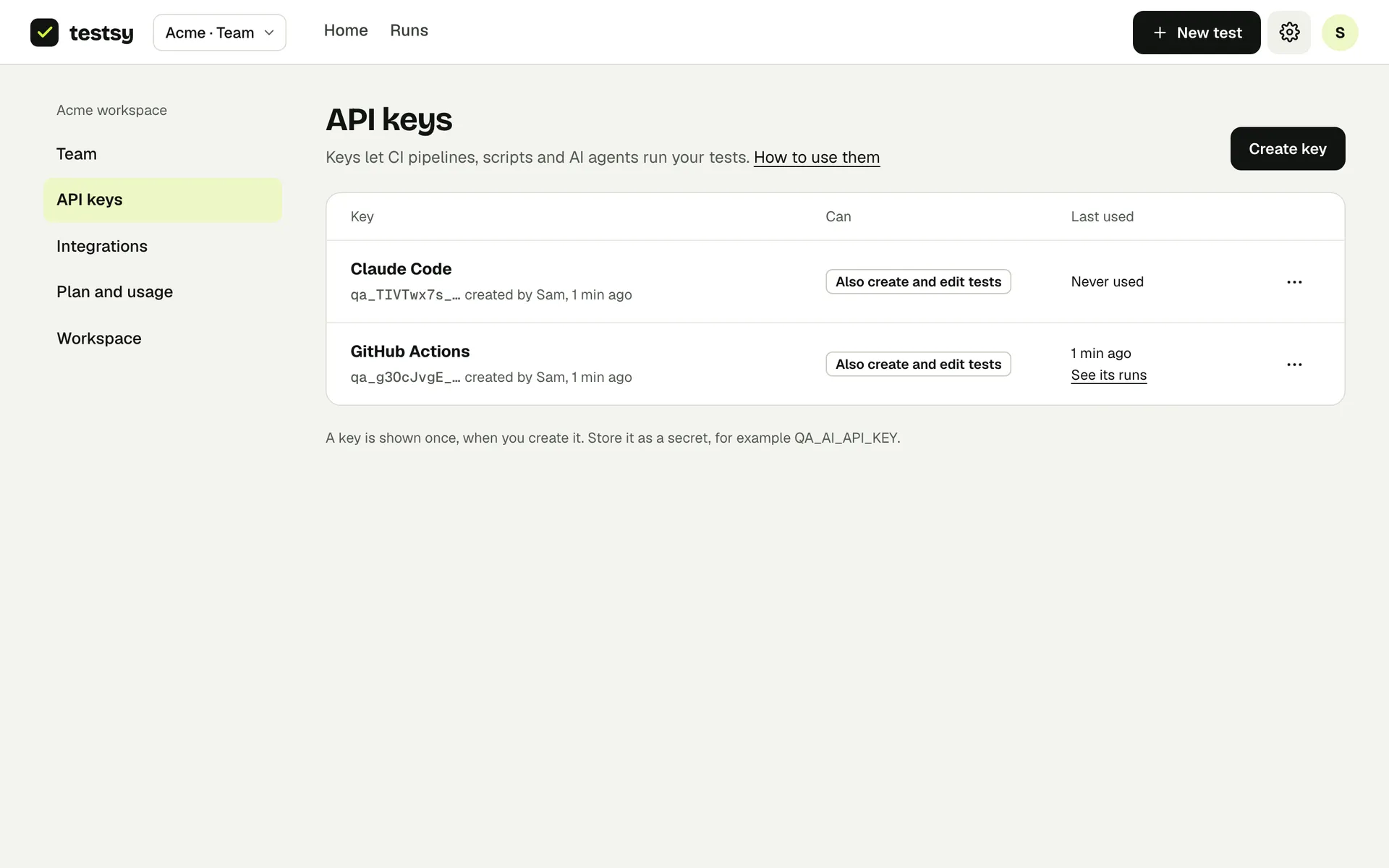Viewport: 1389px width, 868px height.
Task: Open Workspace settings section
Action: (x=163, y=338)
